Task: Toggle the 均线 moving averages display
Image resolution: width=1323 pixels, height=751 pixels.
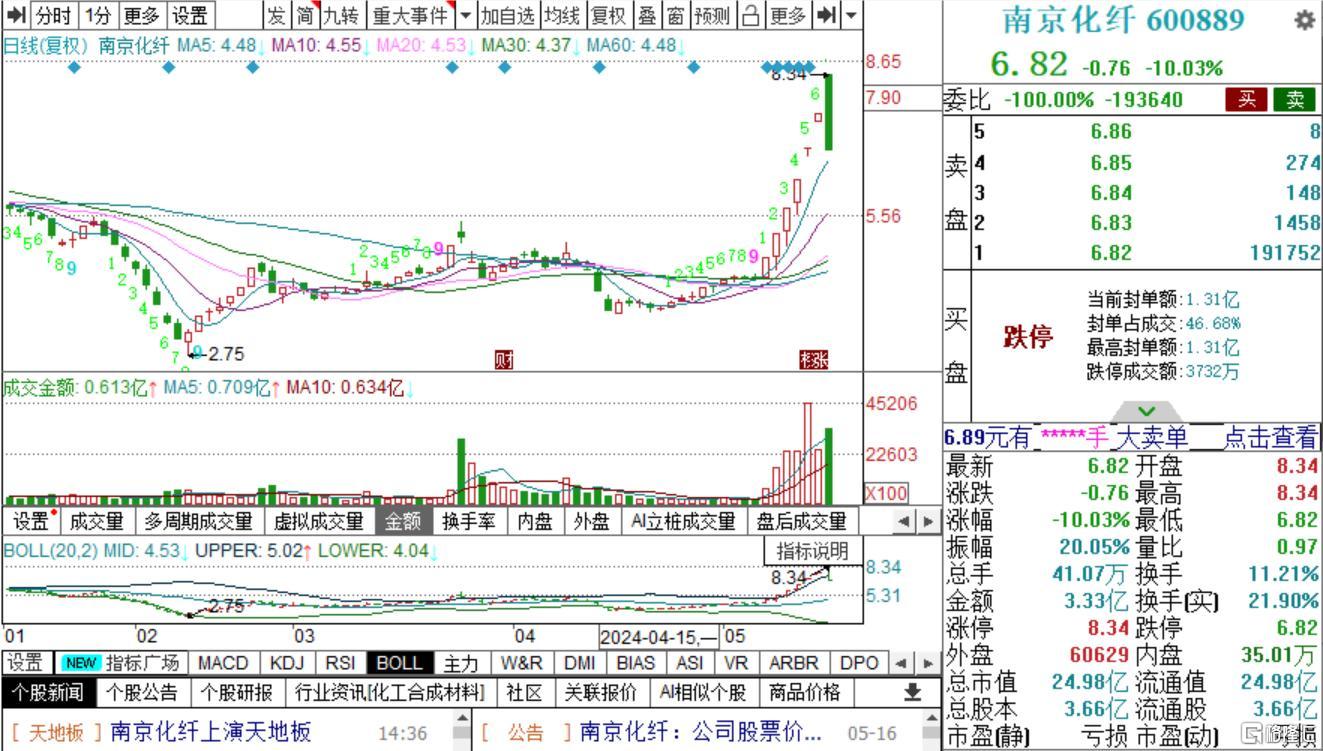Action: (562, 15)
